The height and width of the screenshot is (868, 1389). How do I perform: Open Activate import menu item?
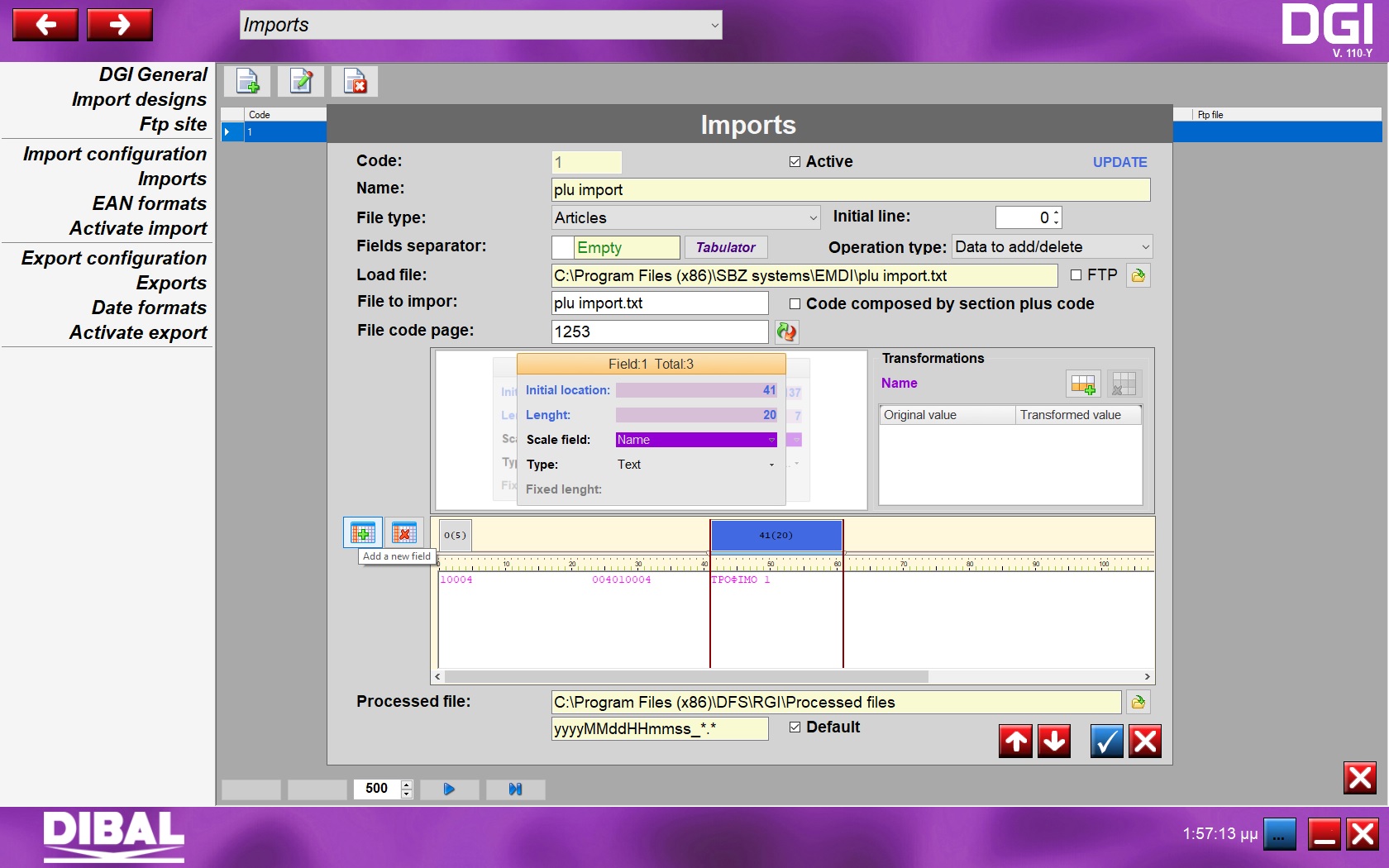138,228
